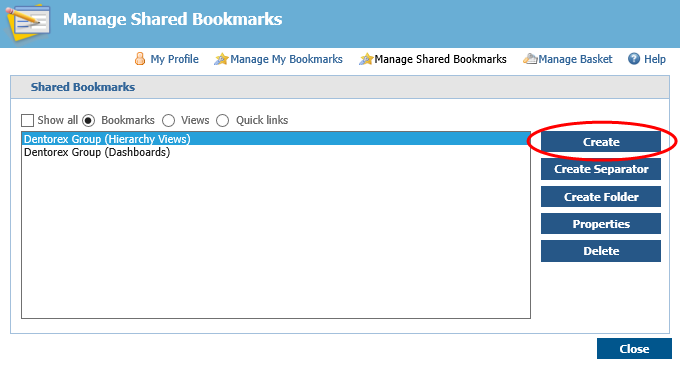Choose the Quick links radio button
The image size is (680, 367).
[x=222, y=120]
